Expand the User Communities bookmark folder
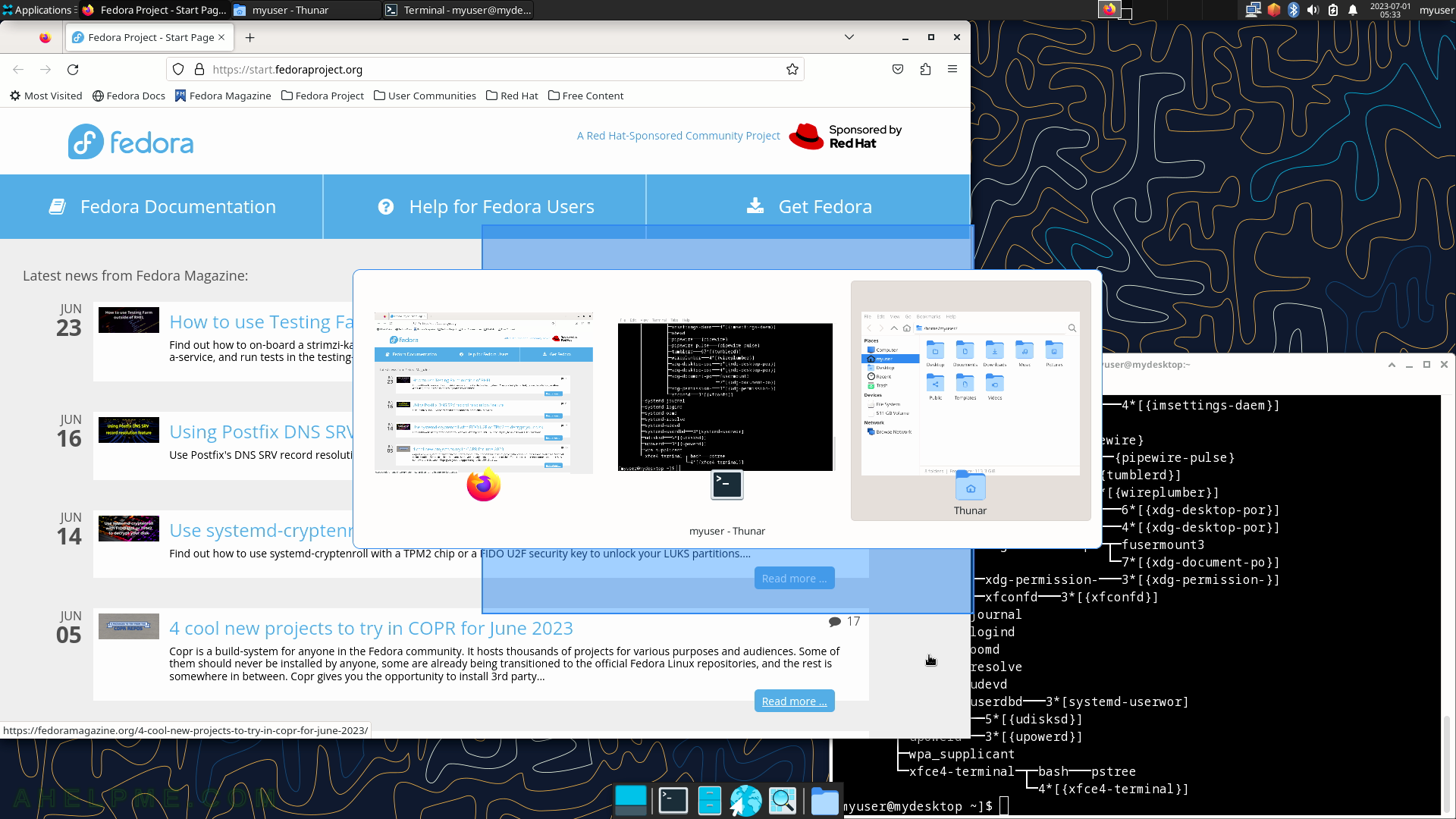 point(425,96)
